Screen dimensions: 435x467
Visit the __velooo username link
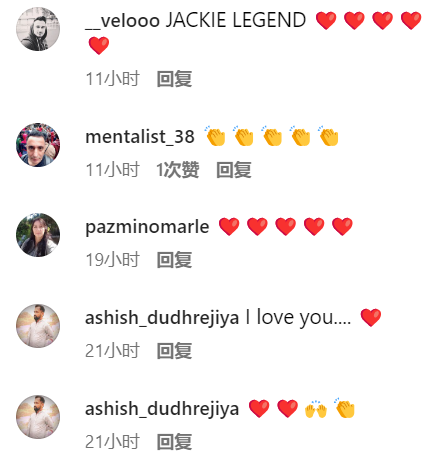tap(122, 21)
